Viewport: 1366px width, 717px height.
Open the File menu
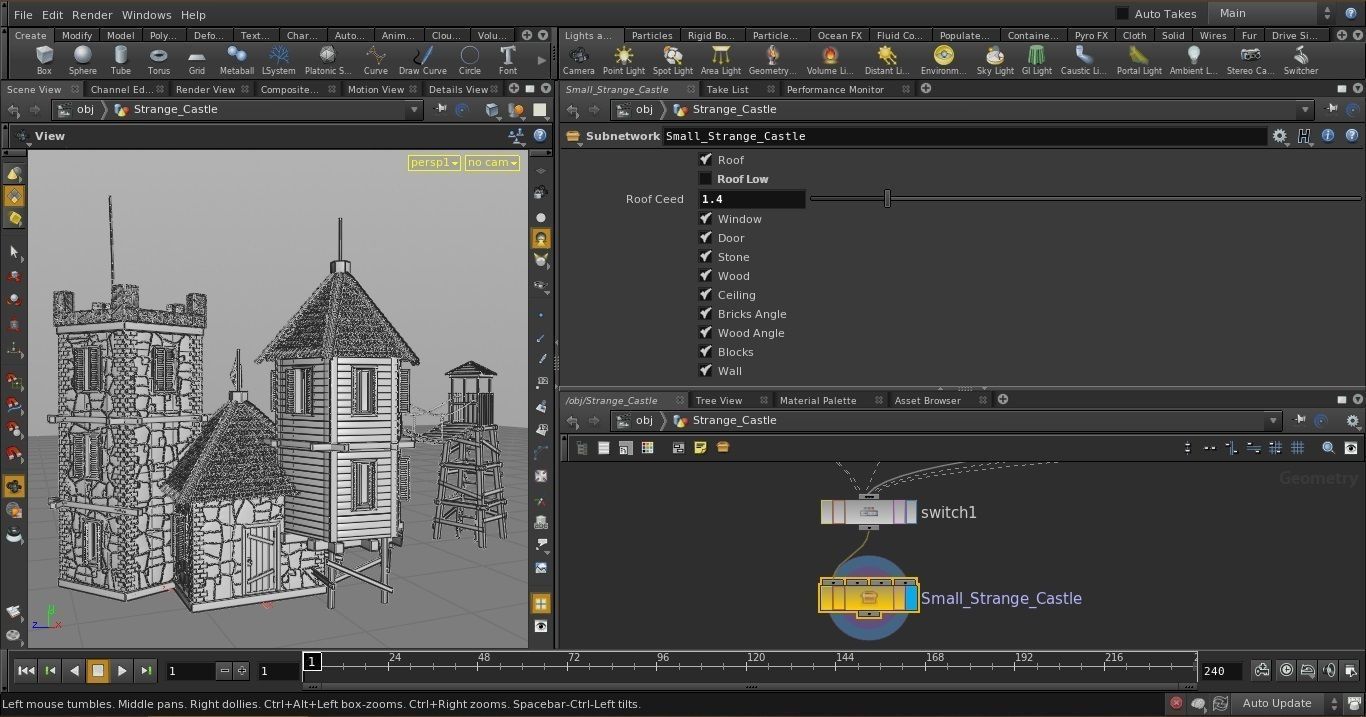[x=23, y=15]
